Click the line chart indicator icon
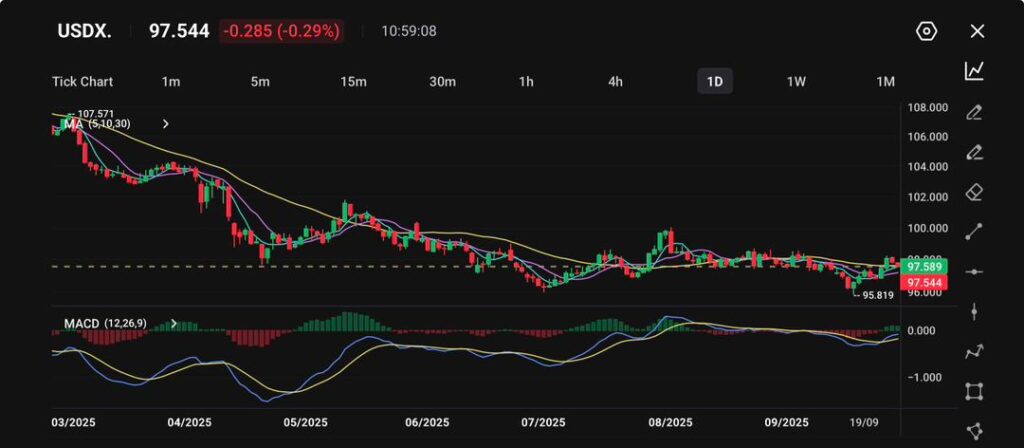 pyautogui.click(x=974, y=71)
